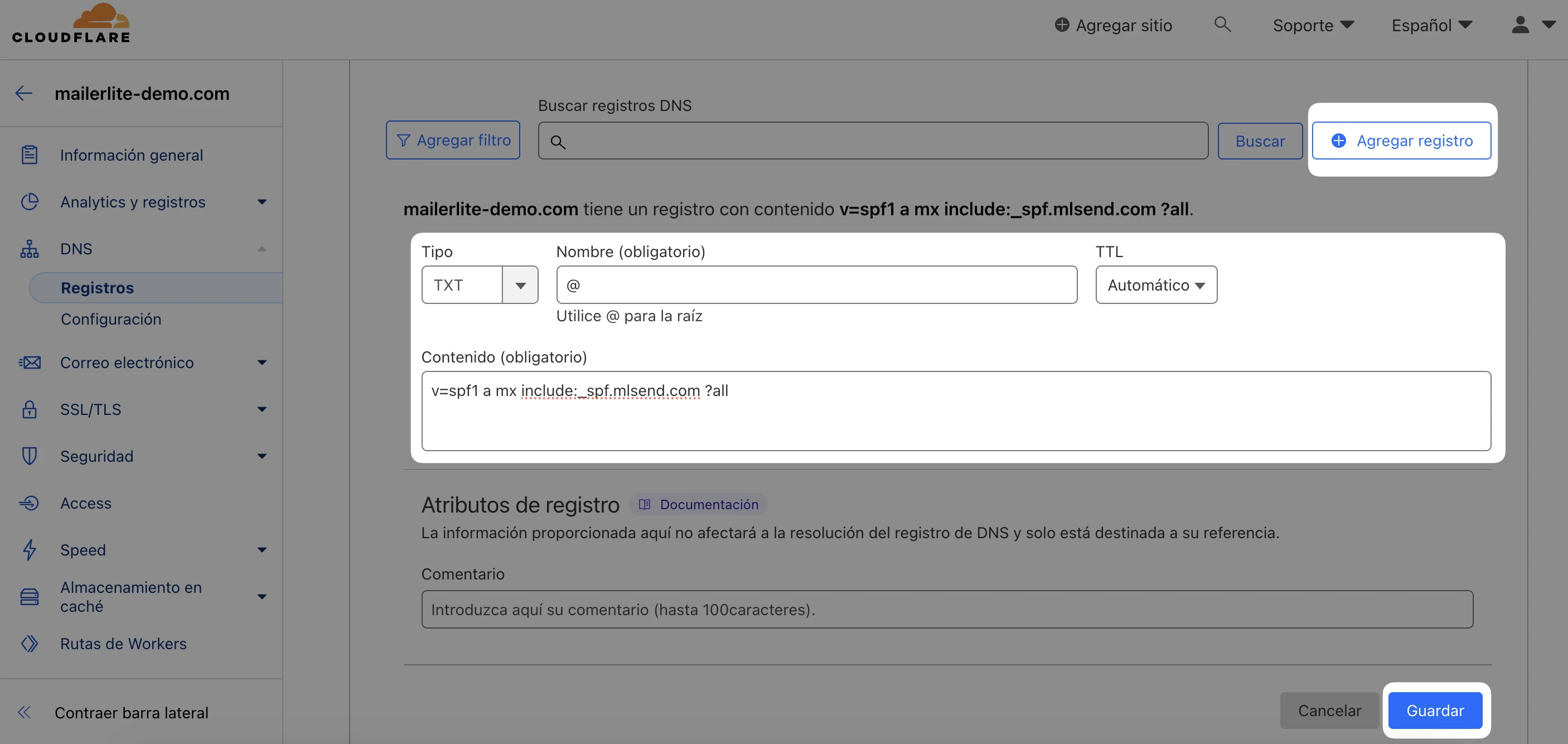Click the back arrow beside mailerlite-demo.com
1568x744 pixels.
pyautogui.click(x=24, y=93)
